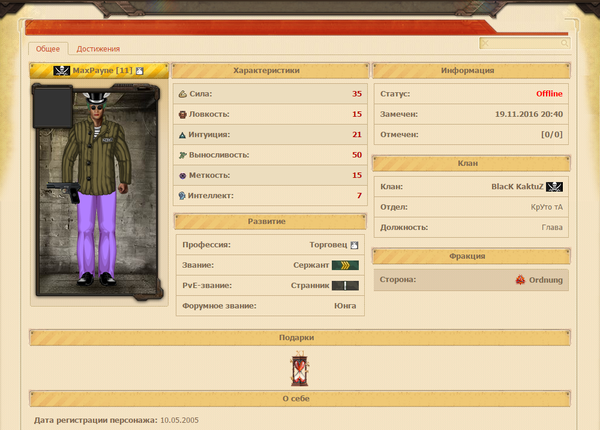This screenshot has height=430, width=600.
Task: Click the Сила strength stat icon
Action: (182, 94)
